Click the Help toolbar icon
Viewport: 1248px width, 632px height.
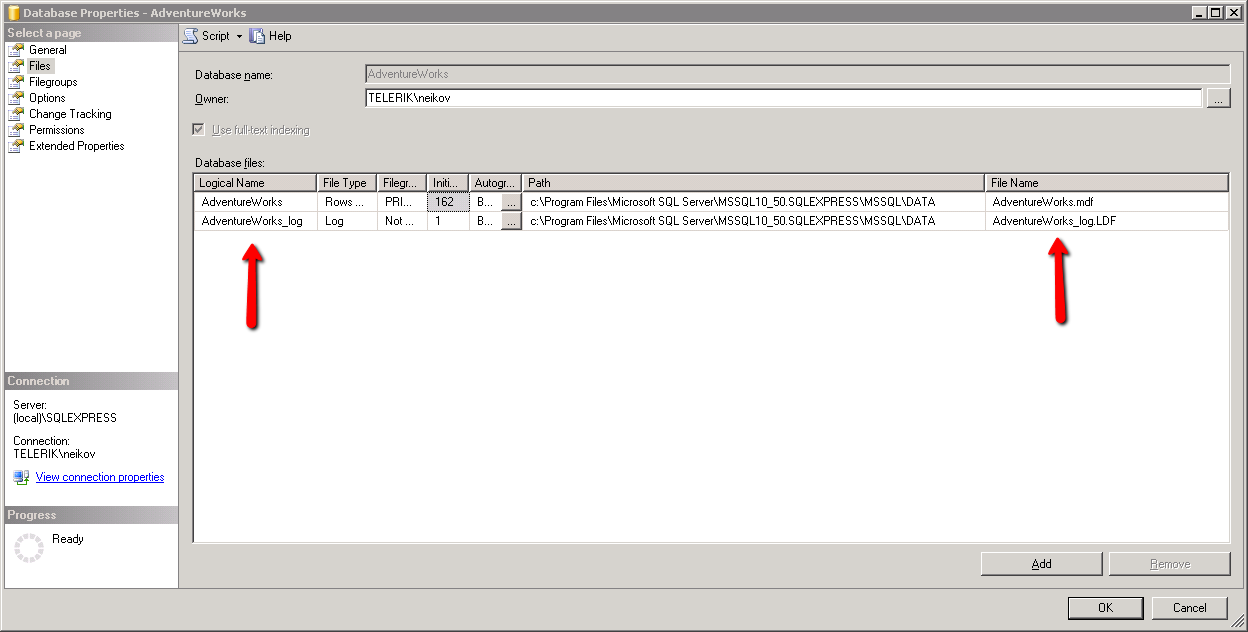pyautogui.click(x=257, y=36)
